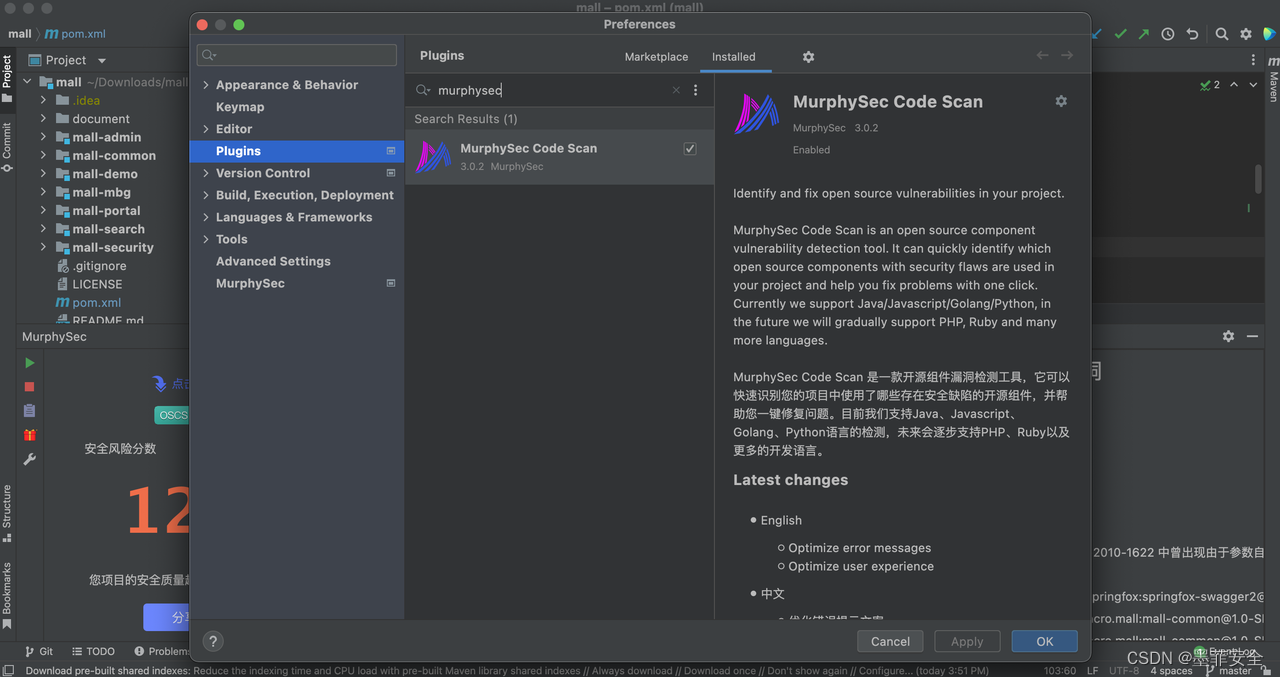Viewport: 1280px width, 677px height.
Task: Open the Maven tool window on right edge
Action: [1273, 80]
